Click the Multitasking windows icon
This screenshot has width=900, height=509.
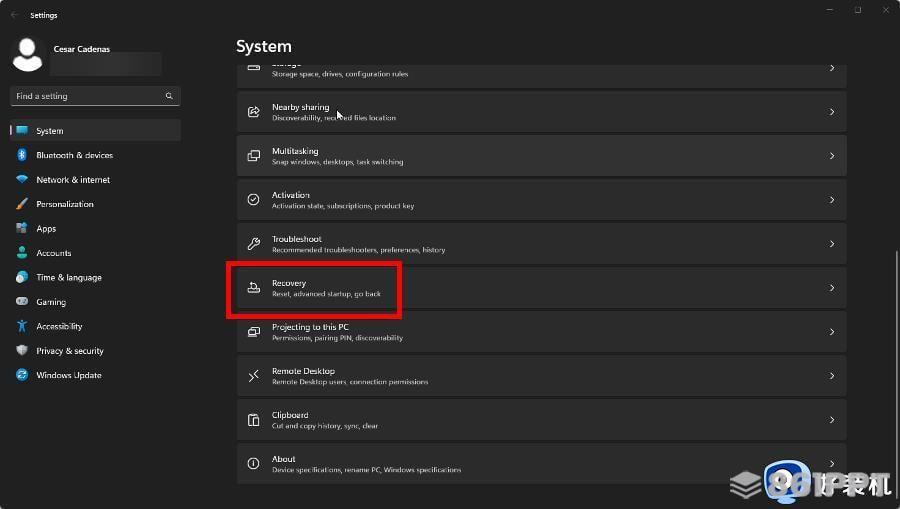click(x=254, y=156)
